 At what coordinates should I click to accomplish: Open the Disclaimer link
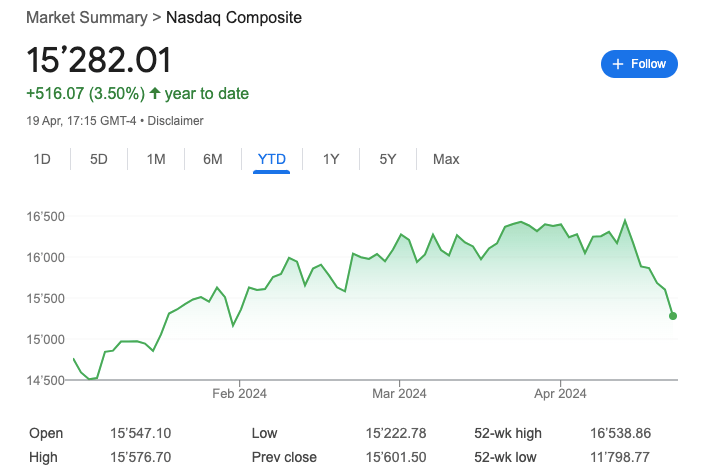click(x=176, y=121)
